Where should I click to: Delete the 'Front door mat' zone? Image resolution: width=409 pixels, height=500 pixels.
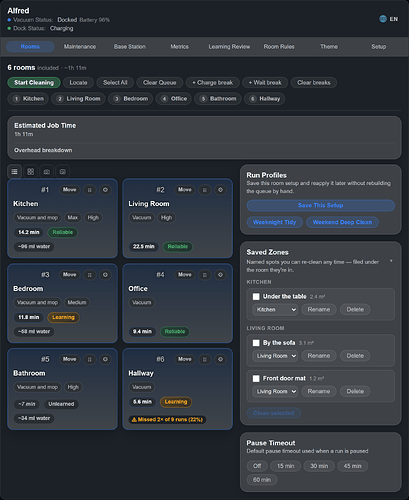pos(355,391)
